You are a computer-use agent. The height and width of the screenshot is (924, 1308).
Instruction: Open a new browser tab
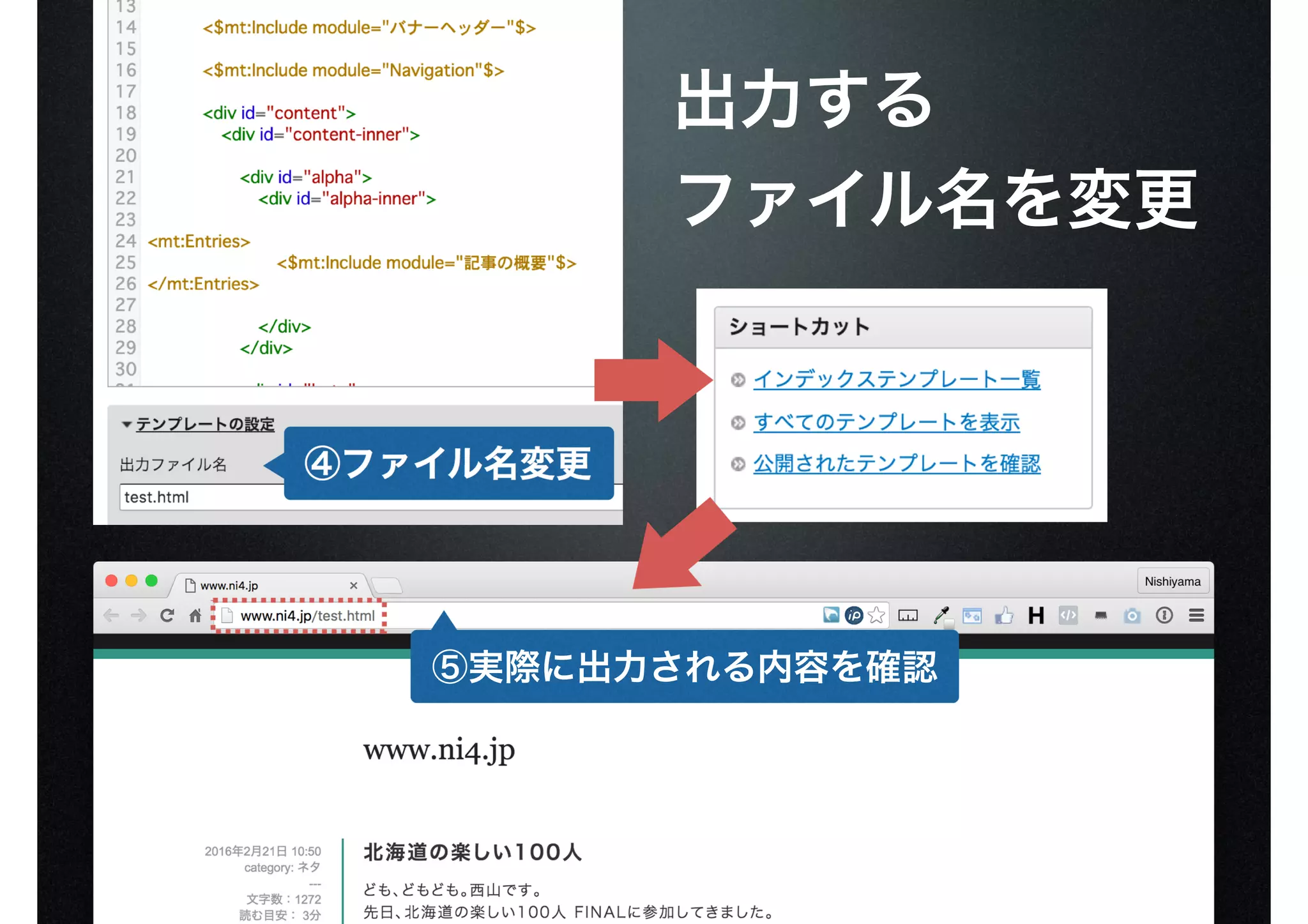386,586
